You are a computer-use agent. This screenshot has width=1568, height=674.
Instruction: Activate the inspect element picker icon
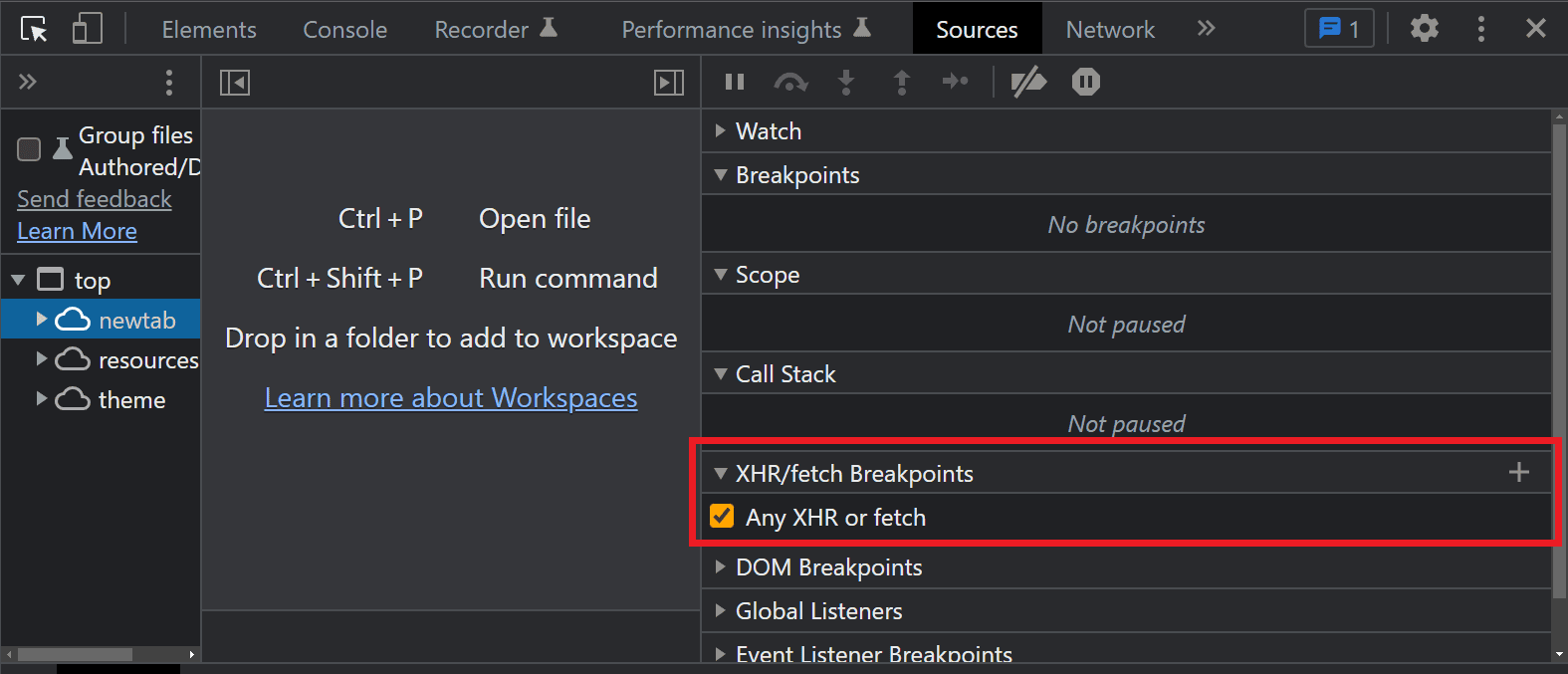34,29
